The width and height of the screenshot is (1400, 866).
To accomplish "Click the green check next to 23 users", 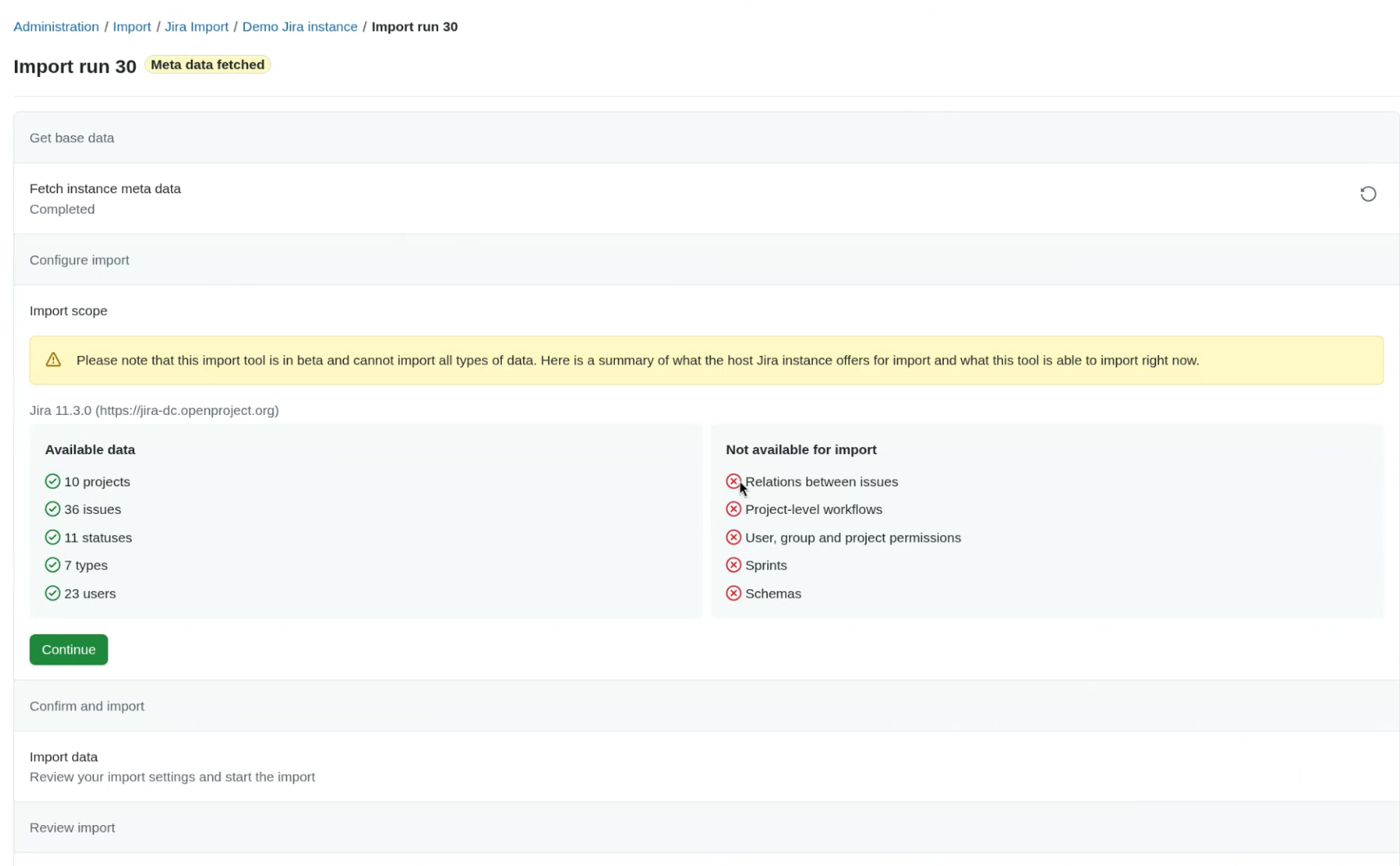I will click(52, 593).
